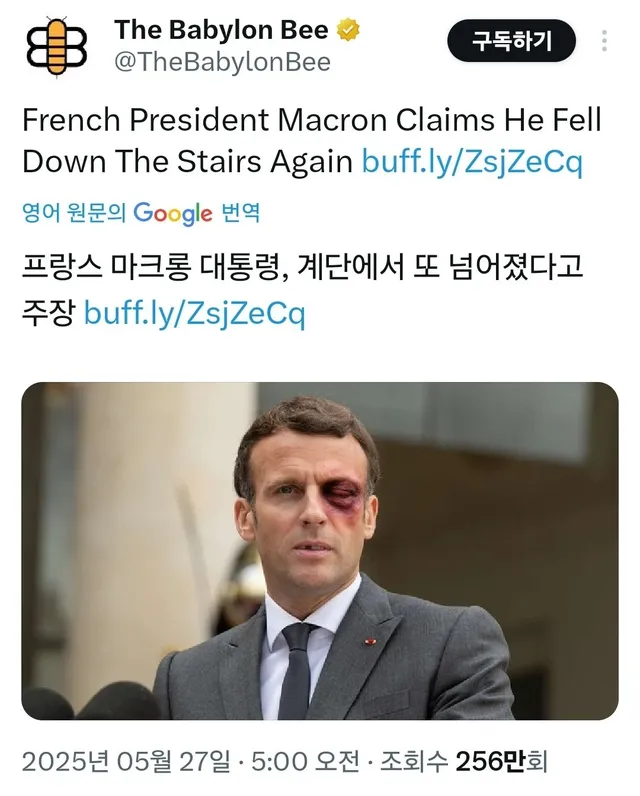
Task: Open the attached photo of the tweet
Action: (x=319, y=550)
